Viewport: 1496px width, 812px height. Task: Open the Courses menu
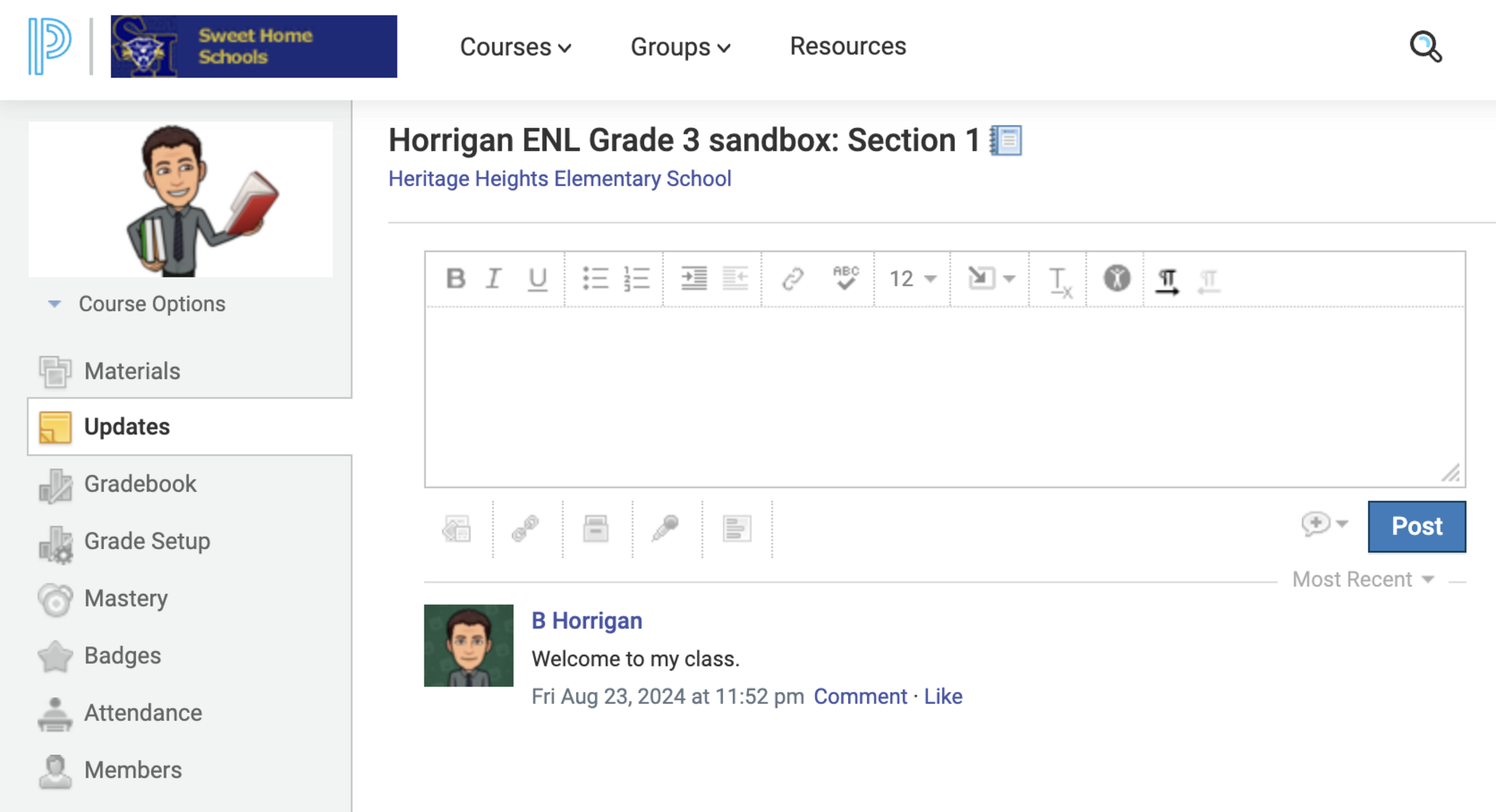(515, 47)
